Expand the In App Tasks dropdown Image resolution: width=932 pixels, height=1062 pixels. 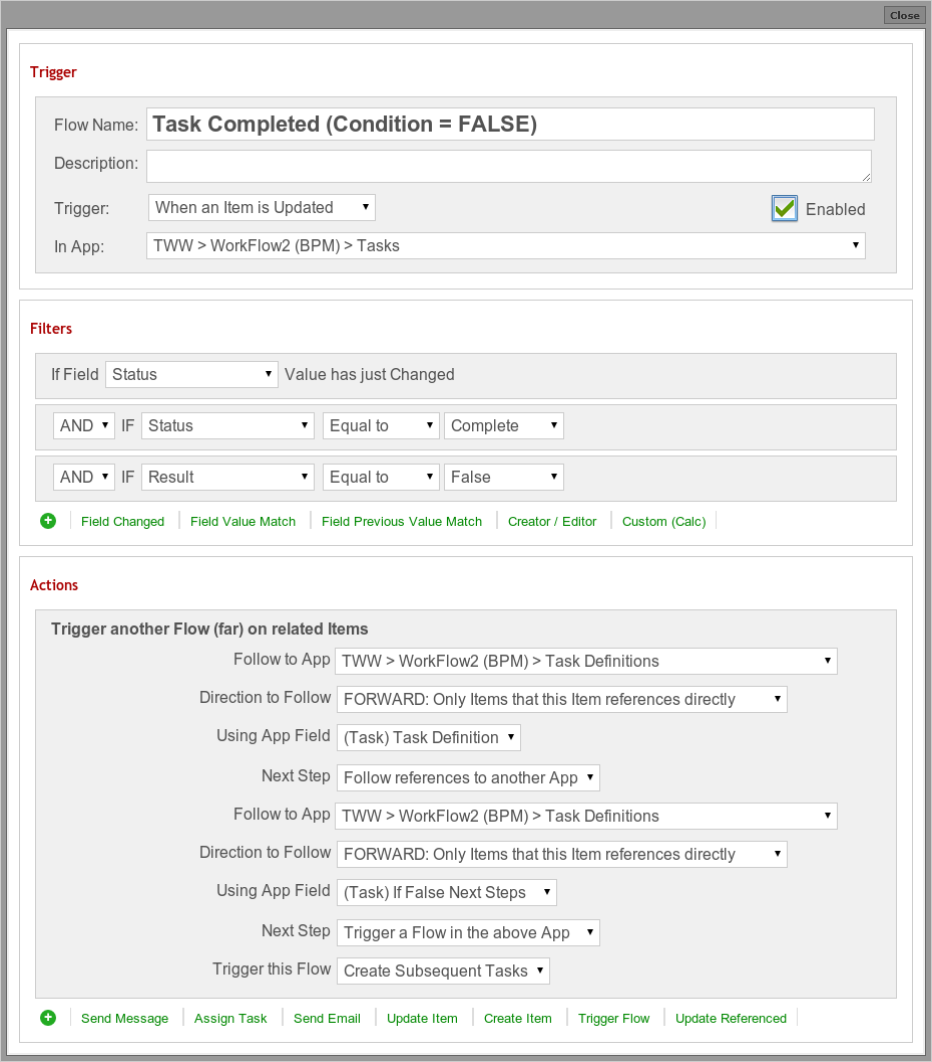(x=506, y=246)
